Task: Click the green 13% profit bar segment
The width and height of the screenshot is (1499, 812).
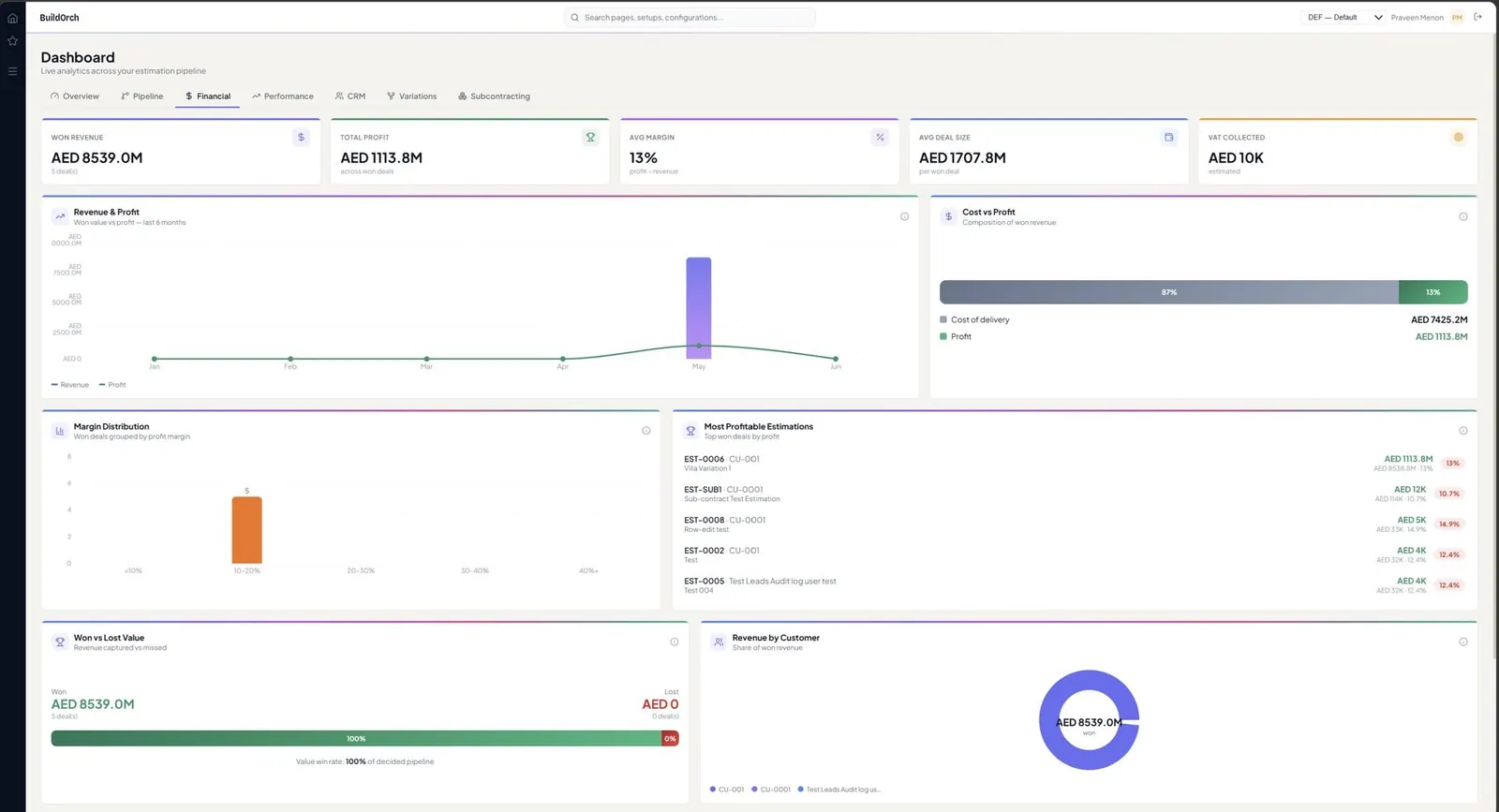Action: tap(1433, 292)
